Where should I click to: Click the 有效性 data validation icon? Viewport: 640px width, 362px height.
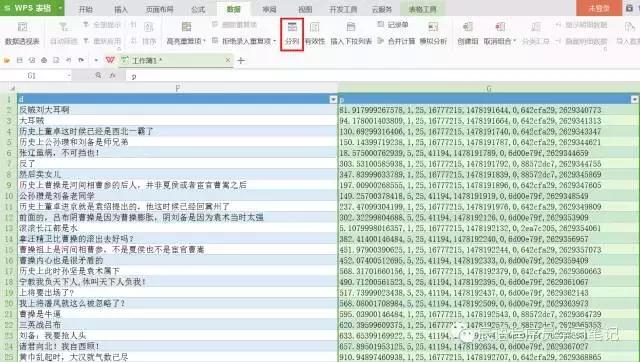(x=315, y=27)
